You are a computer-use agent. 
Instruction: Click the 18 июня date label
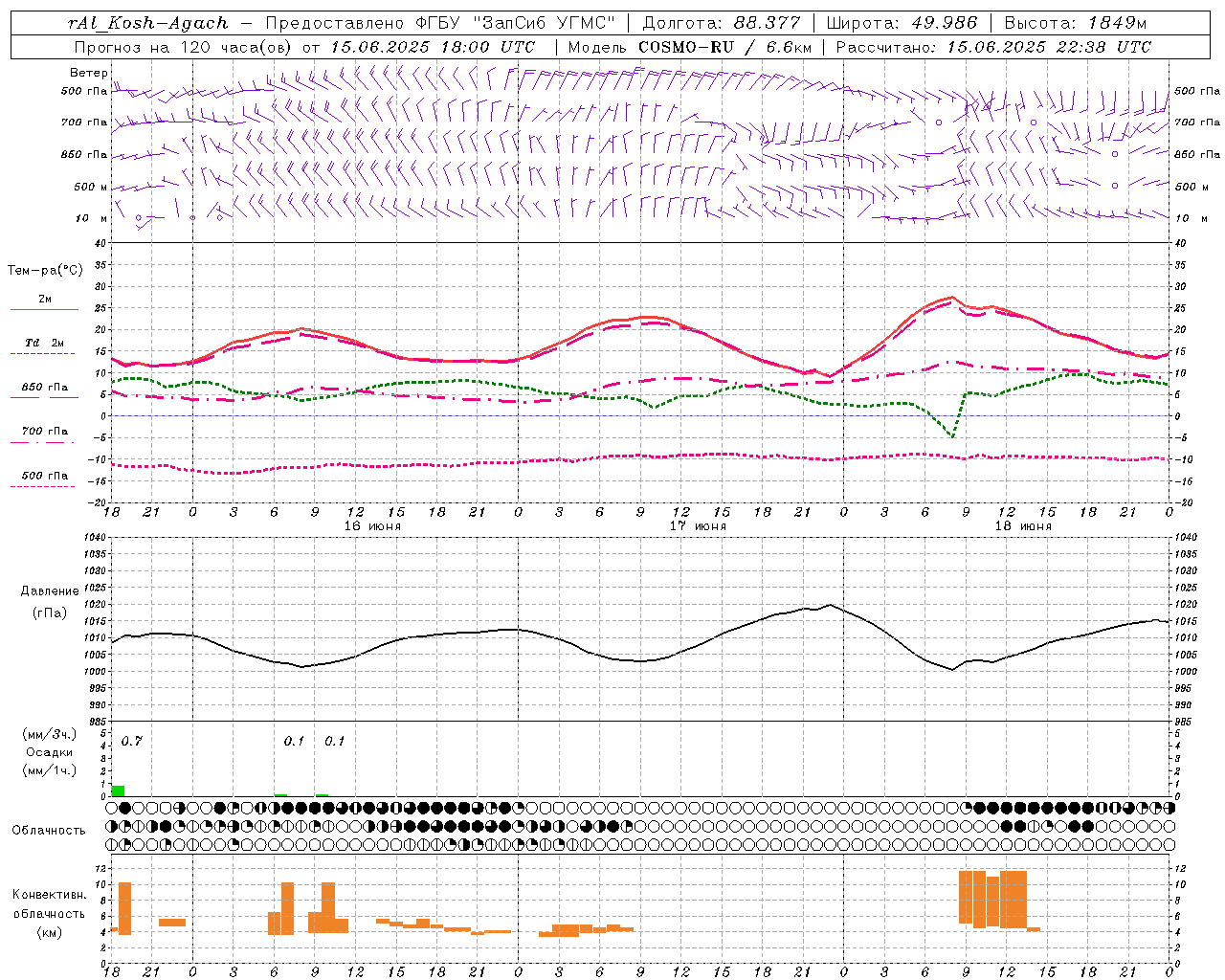tap(1023, 526)
